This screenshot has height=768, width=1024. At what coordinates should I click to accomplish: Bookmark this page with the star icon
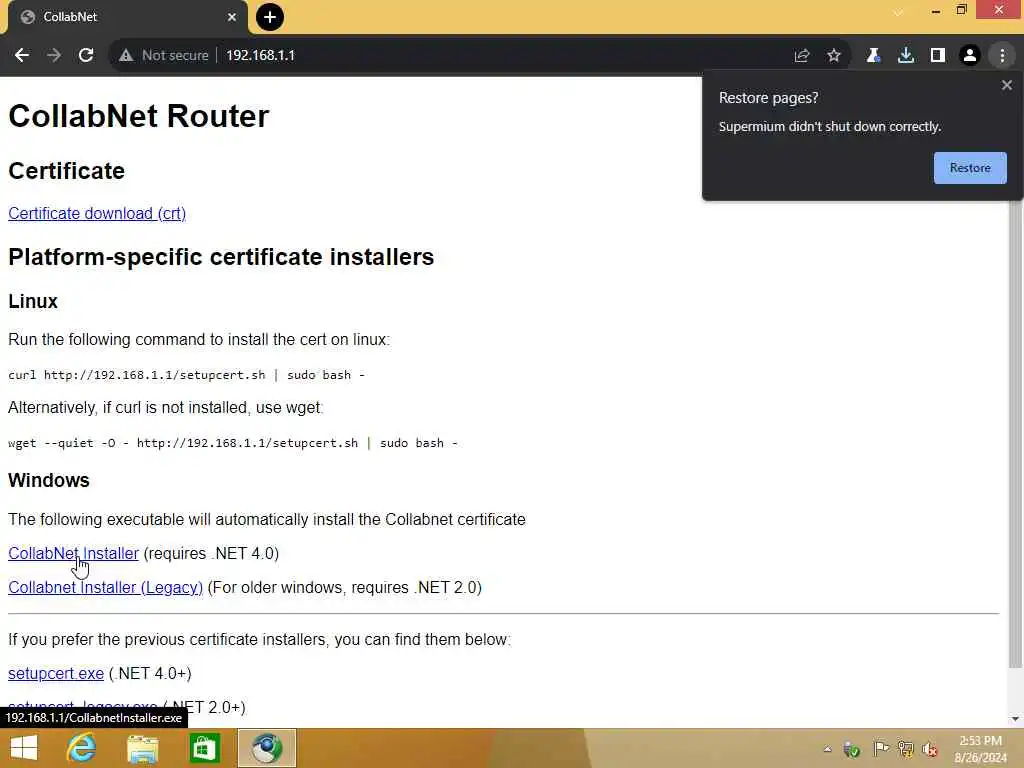(x=834, y=56)
